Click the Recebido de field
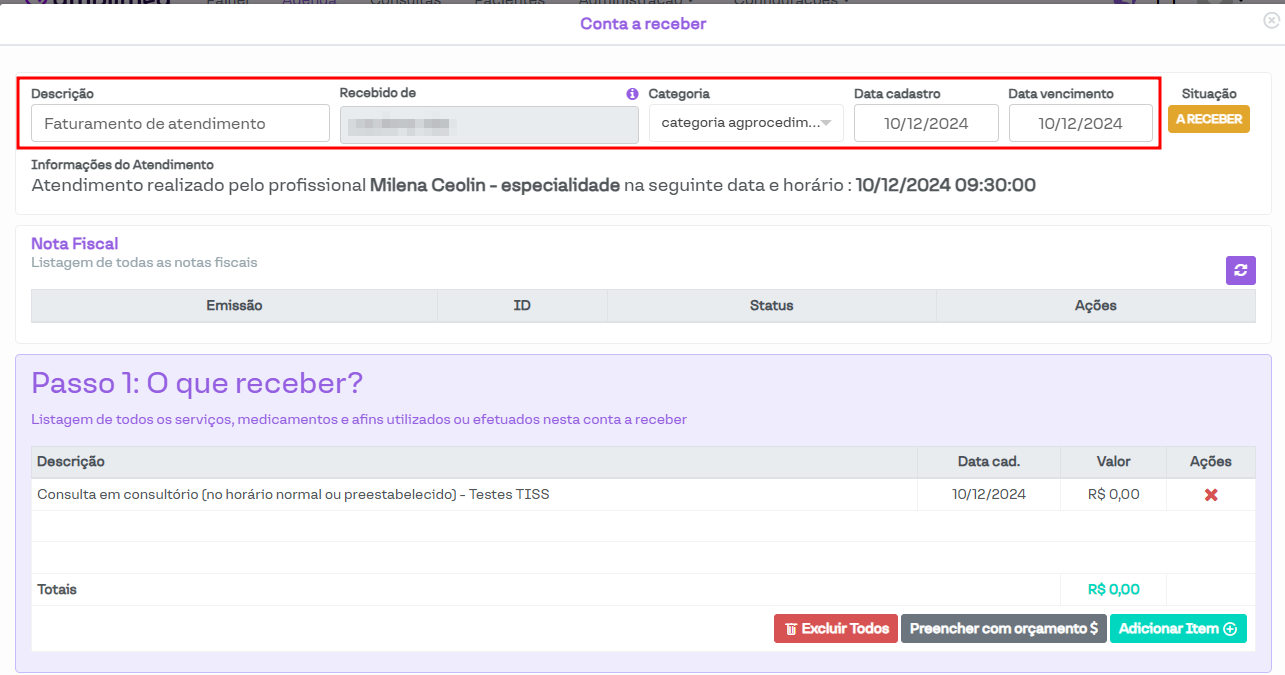The height and width of the screenshot is (675, 1285). 489,125
